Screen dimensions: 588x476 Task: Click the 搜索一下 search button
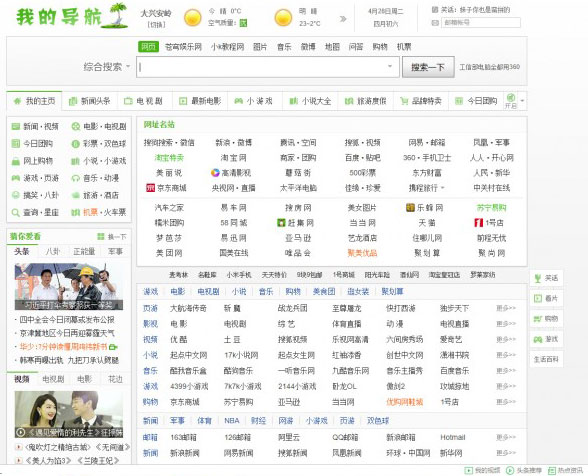(x=428, y=67)
